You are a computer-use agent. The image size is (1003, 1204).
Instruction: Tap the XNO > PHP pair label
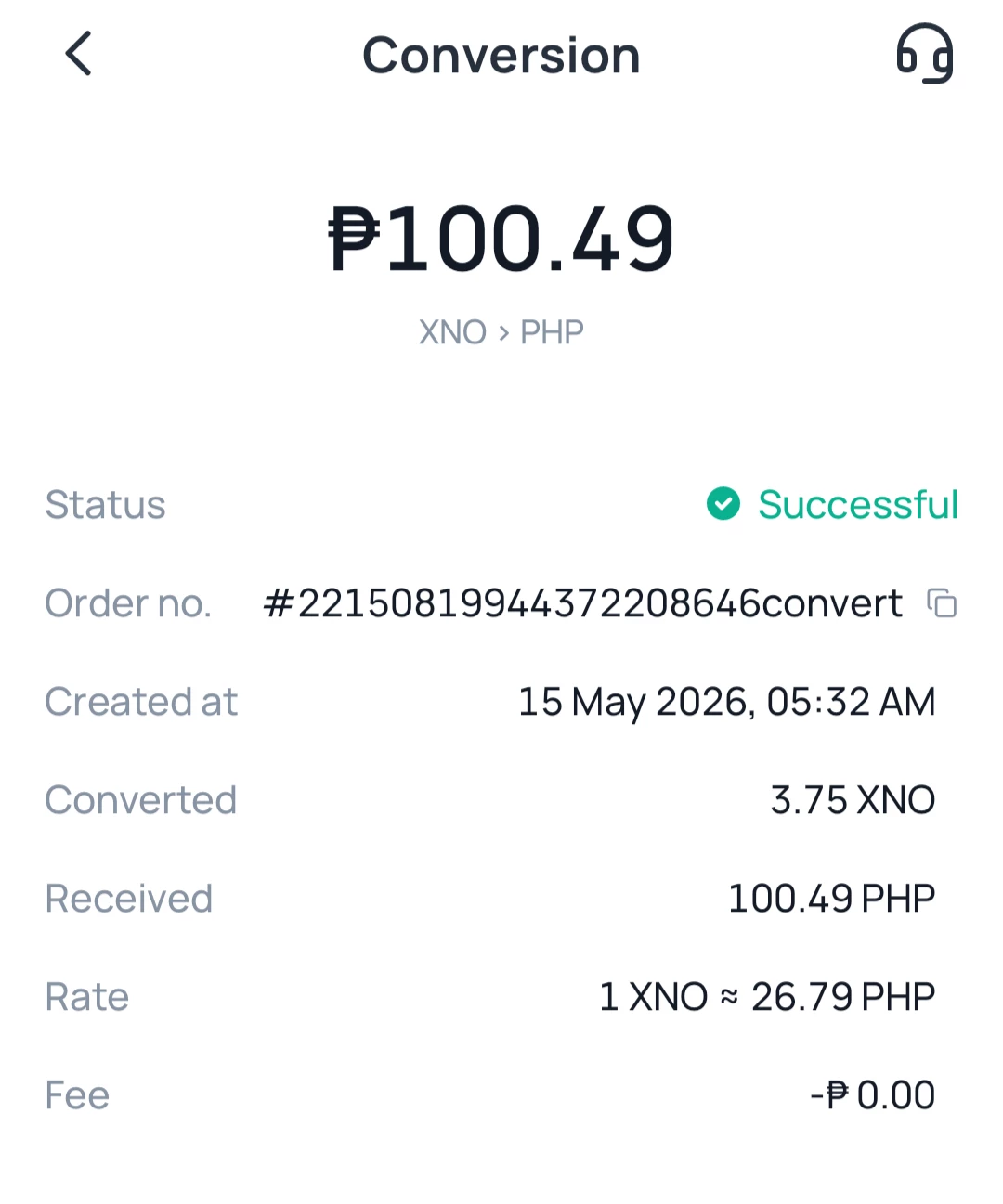click(x=501, y=332)
